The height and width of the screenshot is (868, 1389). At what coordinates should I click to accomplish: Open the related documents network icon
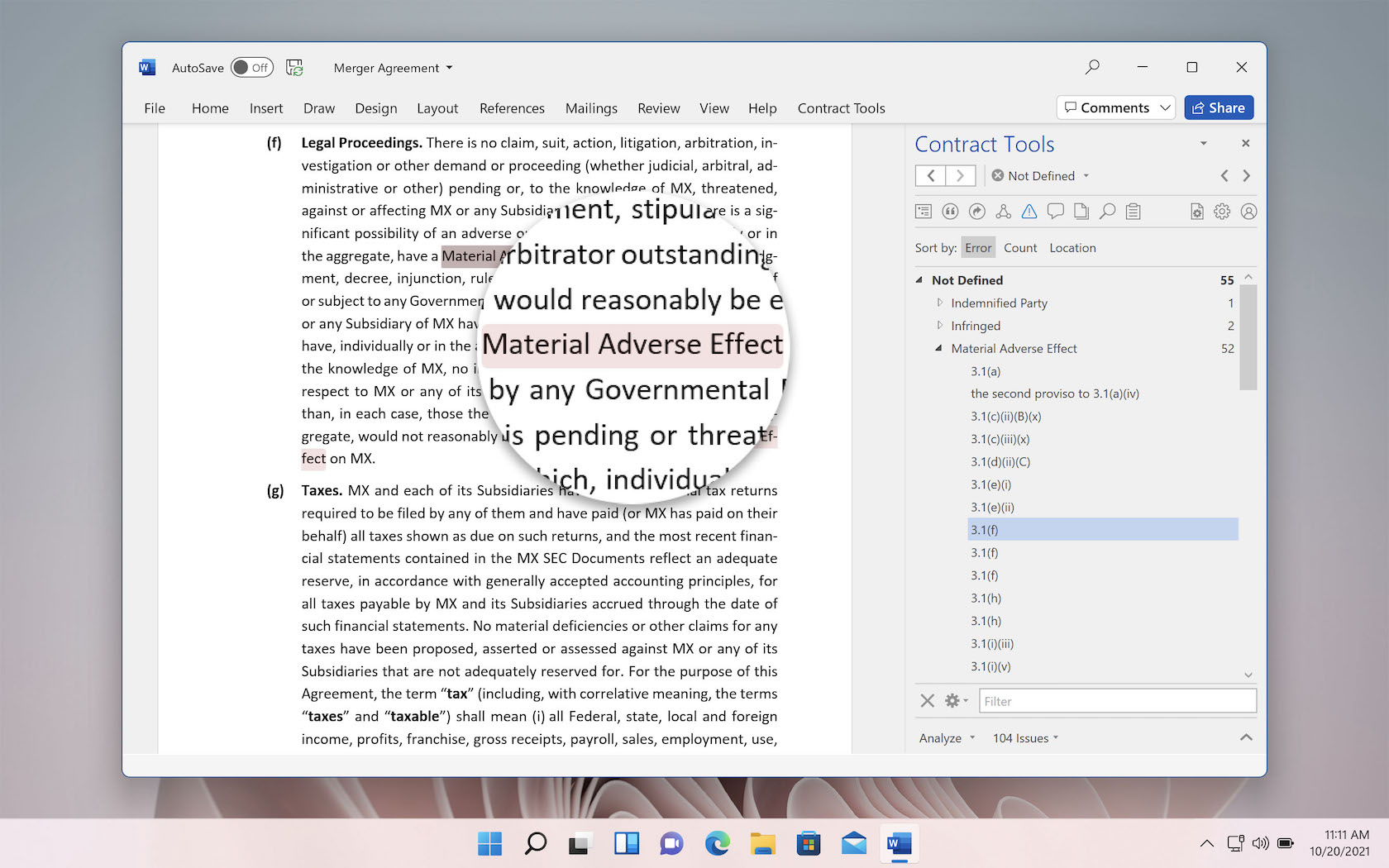[x=1003, y=212]
